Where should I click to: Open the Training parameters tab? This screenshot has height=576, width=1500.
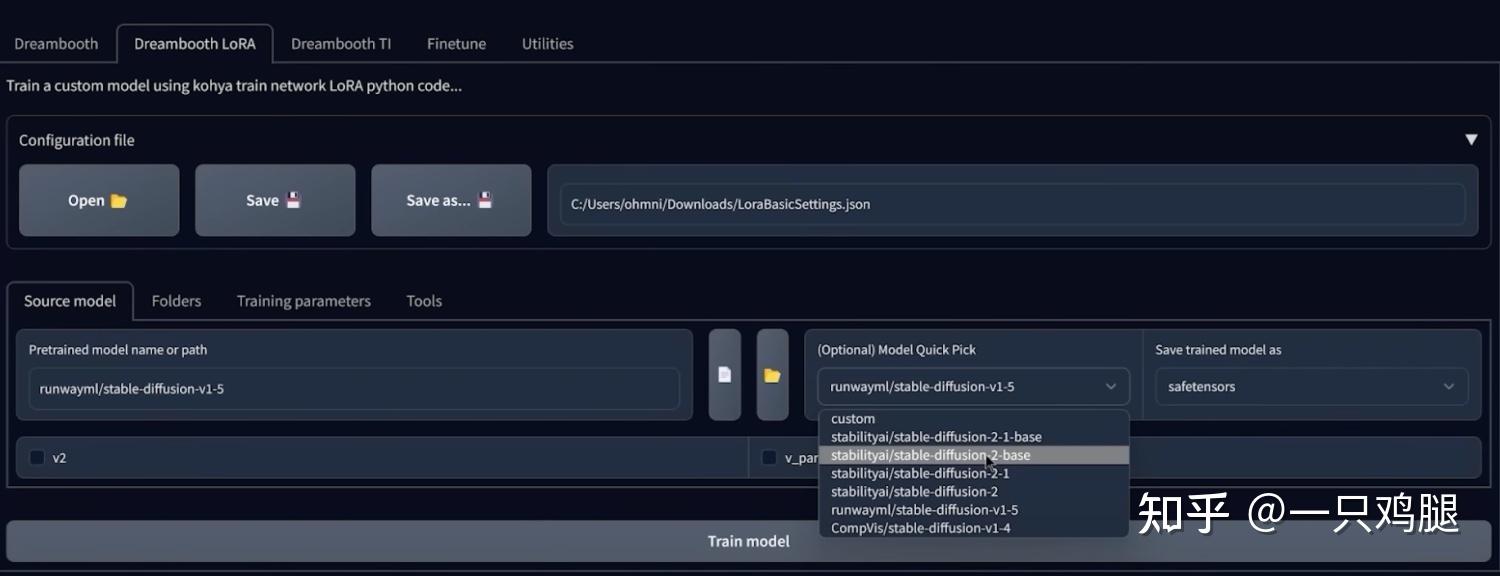[303, 300]
